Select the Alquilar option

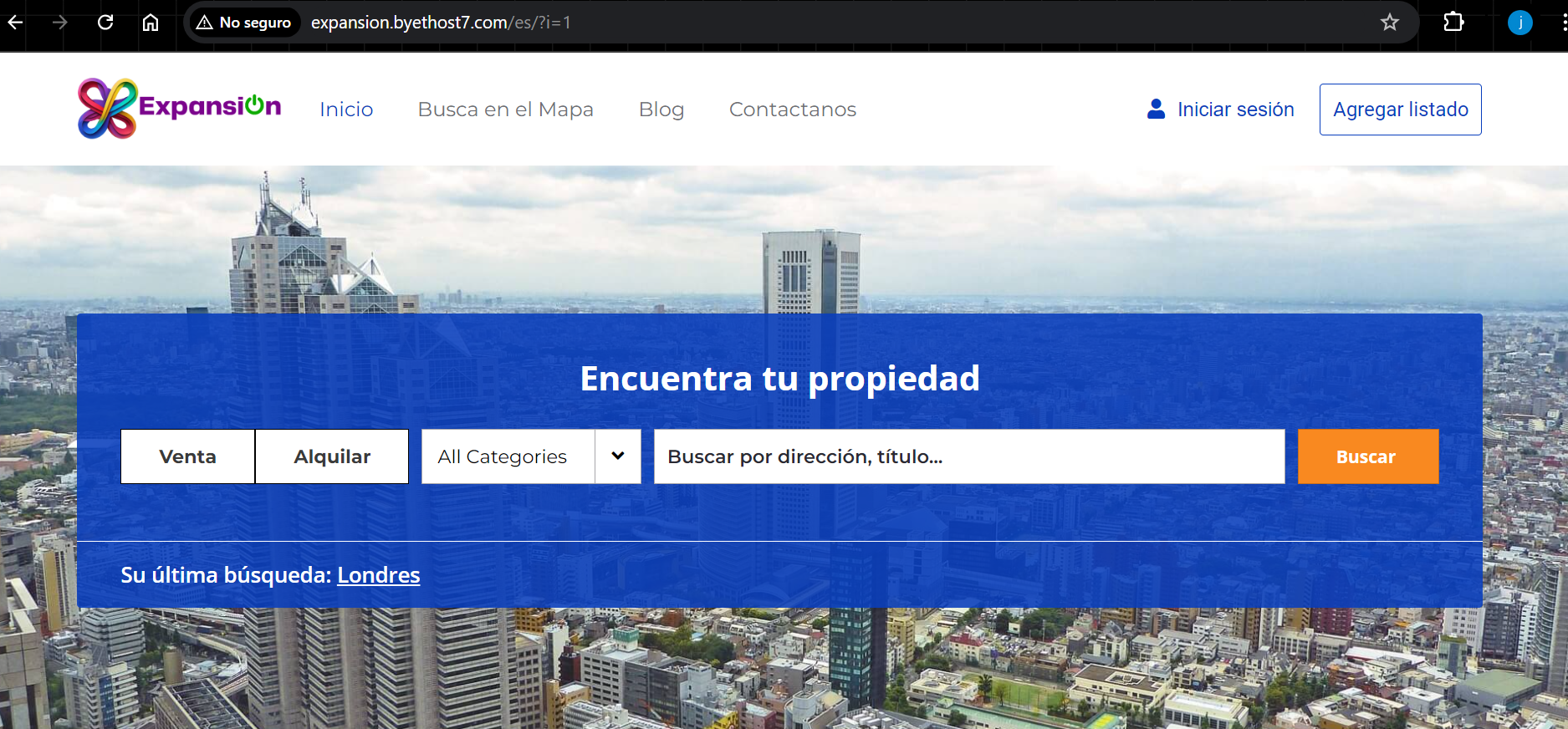click(x=332, y=456)
